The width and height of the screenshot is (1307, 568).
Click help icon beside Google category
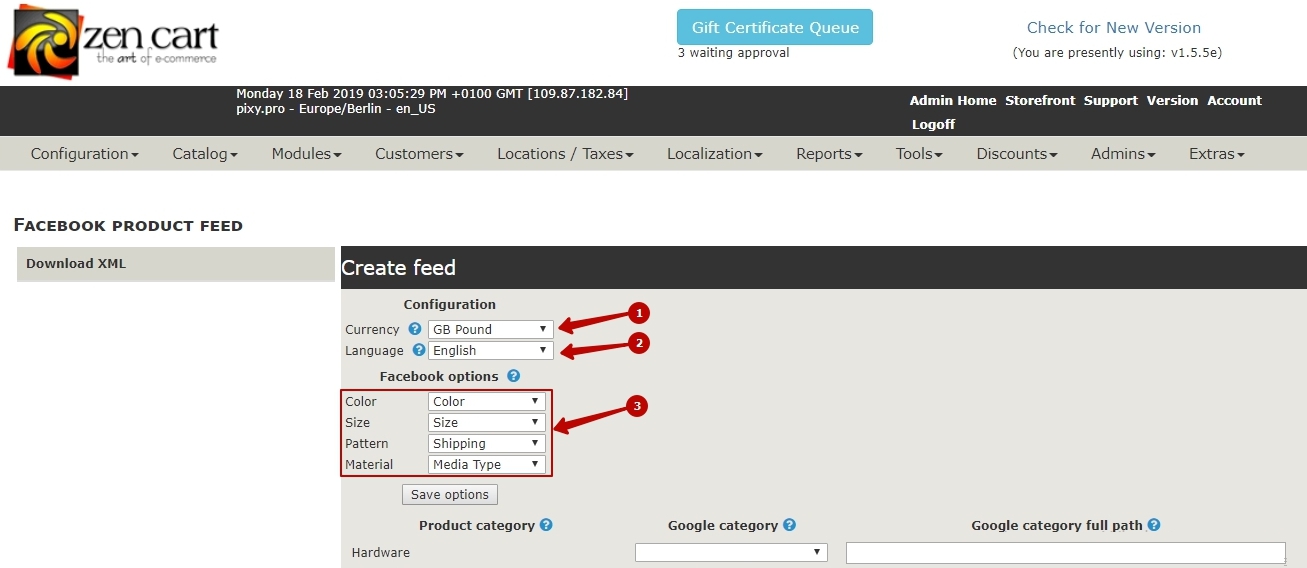(789, 525)
